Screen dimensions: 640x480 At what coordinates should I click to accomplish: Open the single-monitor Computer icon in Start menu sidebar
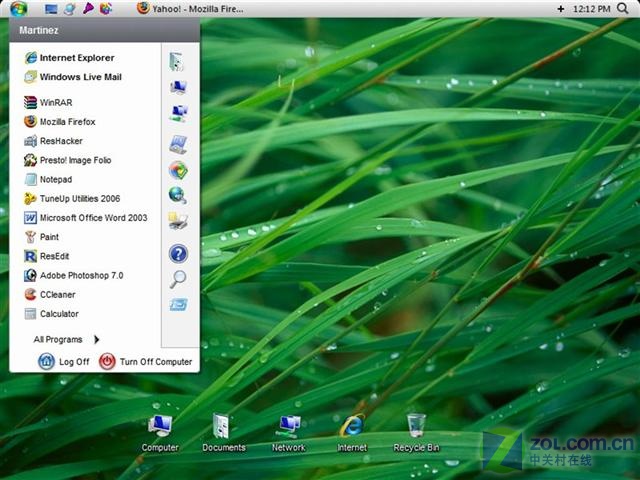[x=178, y=87]
